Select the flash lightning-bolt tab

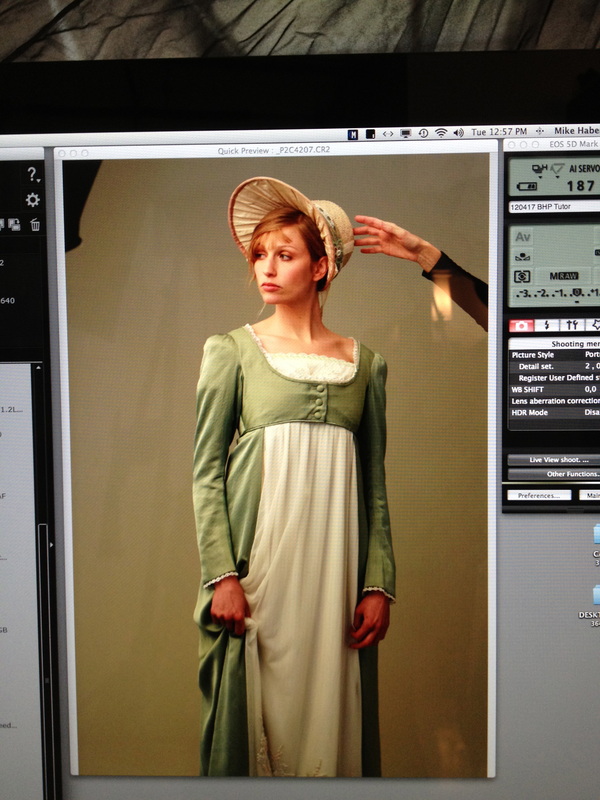click(x=546, y=325)
